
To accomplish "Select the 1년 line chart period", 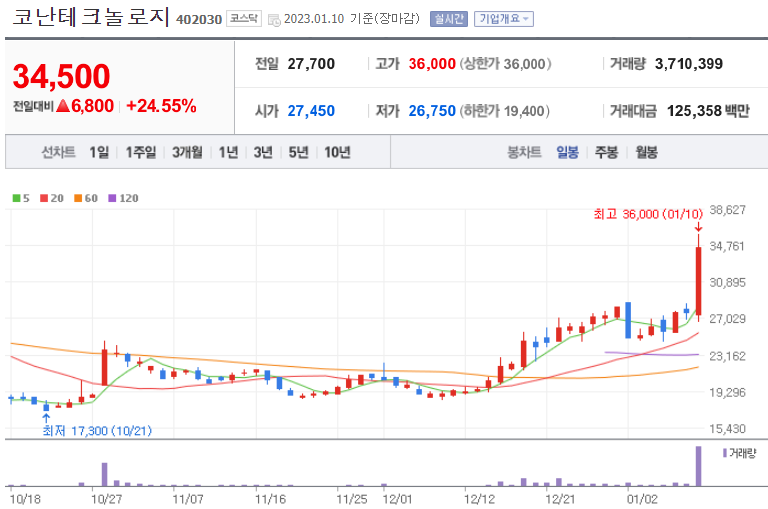I will click(228, 152).
